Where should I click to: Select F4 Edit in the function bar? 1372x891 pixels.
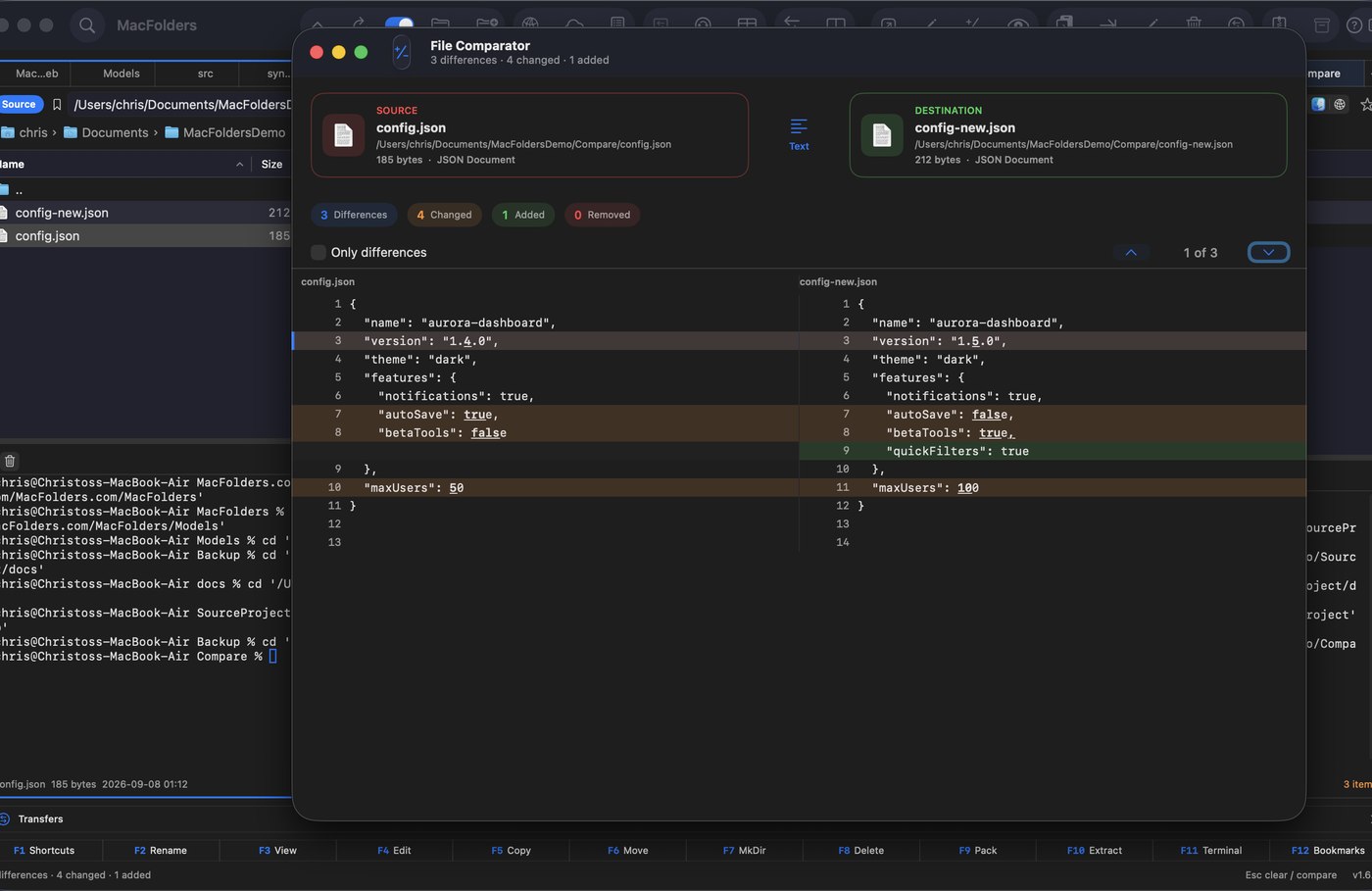[394, 850]
